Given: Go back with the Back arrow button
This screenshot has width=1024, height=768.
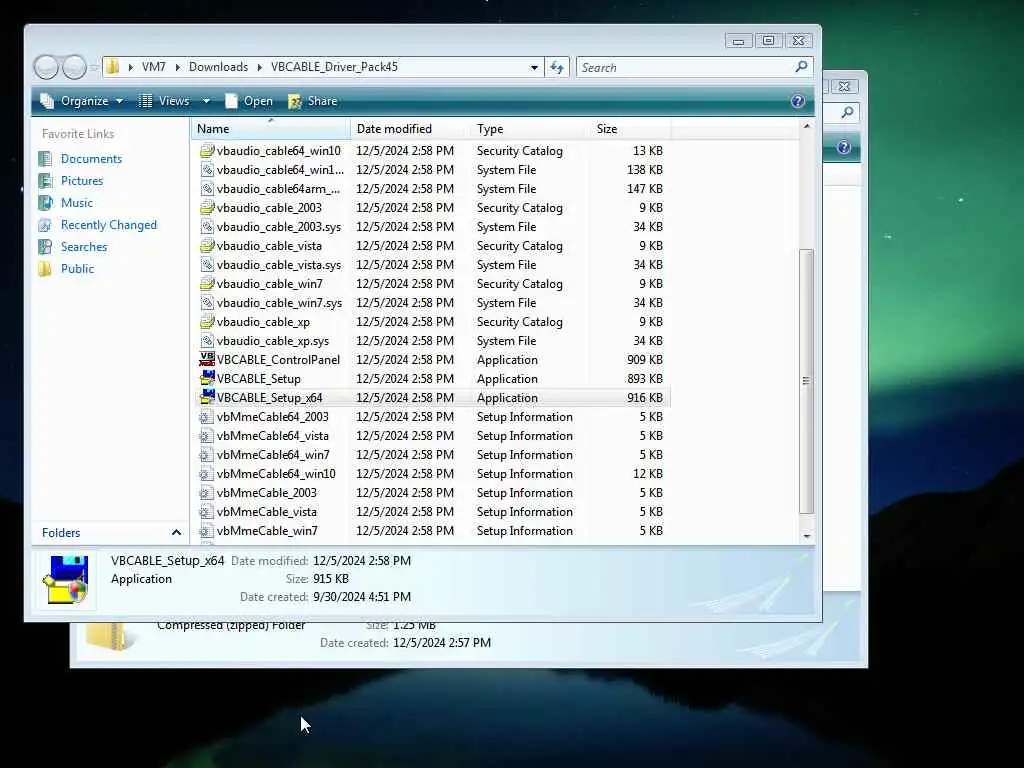Looking at the screenshot, I should pos(46,67).
